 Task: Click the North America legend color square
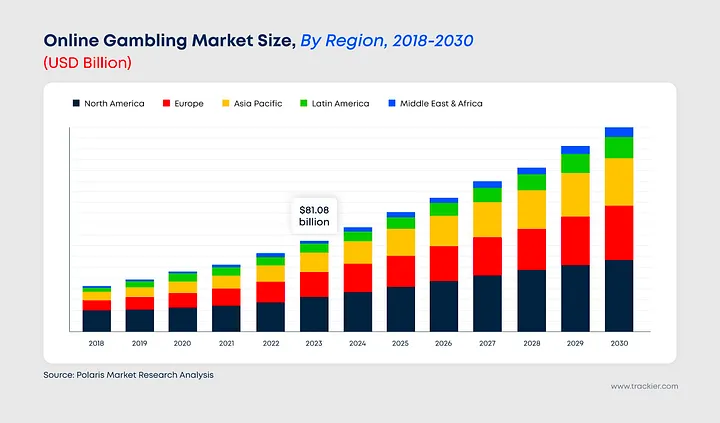tap(76, 103)
